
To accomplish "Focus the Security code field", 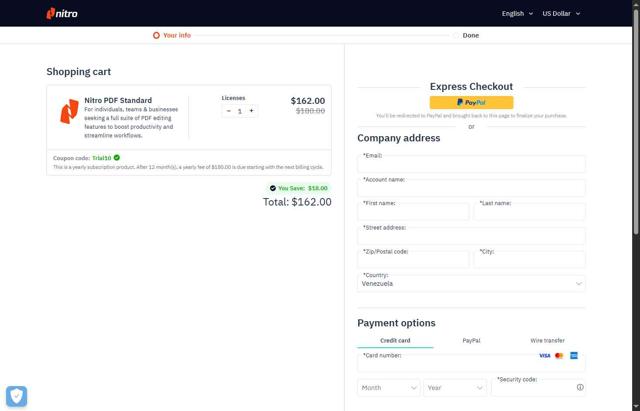I will 538,387.
